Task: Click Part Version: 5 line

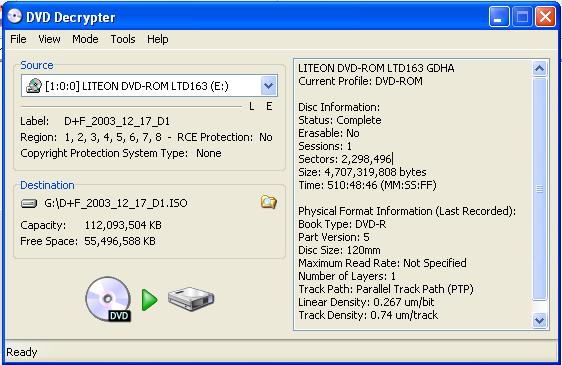Action: [334, 237]
